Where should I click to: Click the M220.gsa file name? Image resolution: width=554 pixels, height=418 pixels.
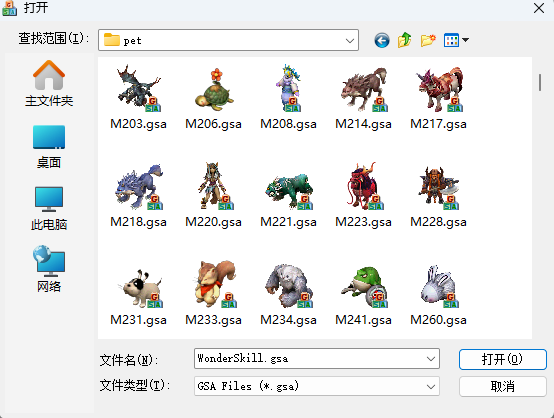click(213, 222)
